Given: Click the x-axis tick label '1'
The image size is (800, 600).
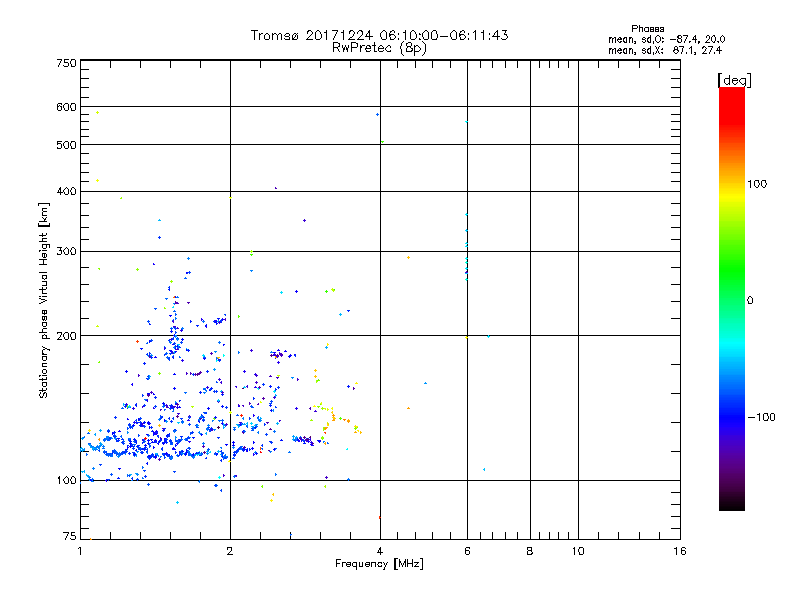Looking at the screenshot, I should pos(80,551).
